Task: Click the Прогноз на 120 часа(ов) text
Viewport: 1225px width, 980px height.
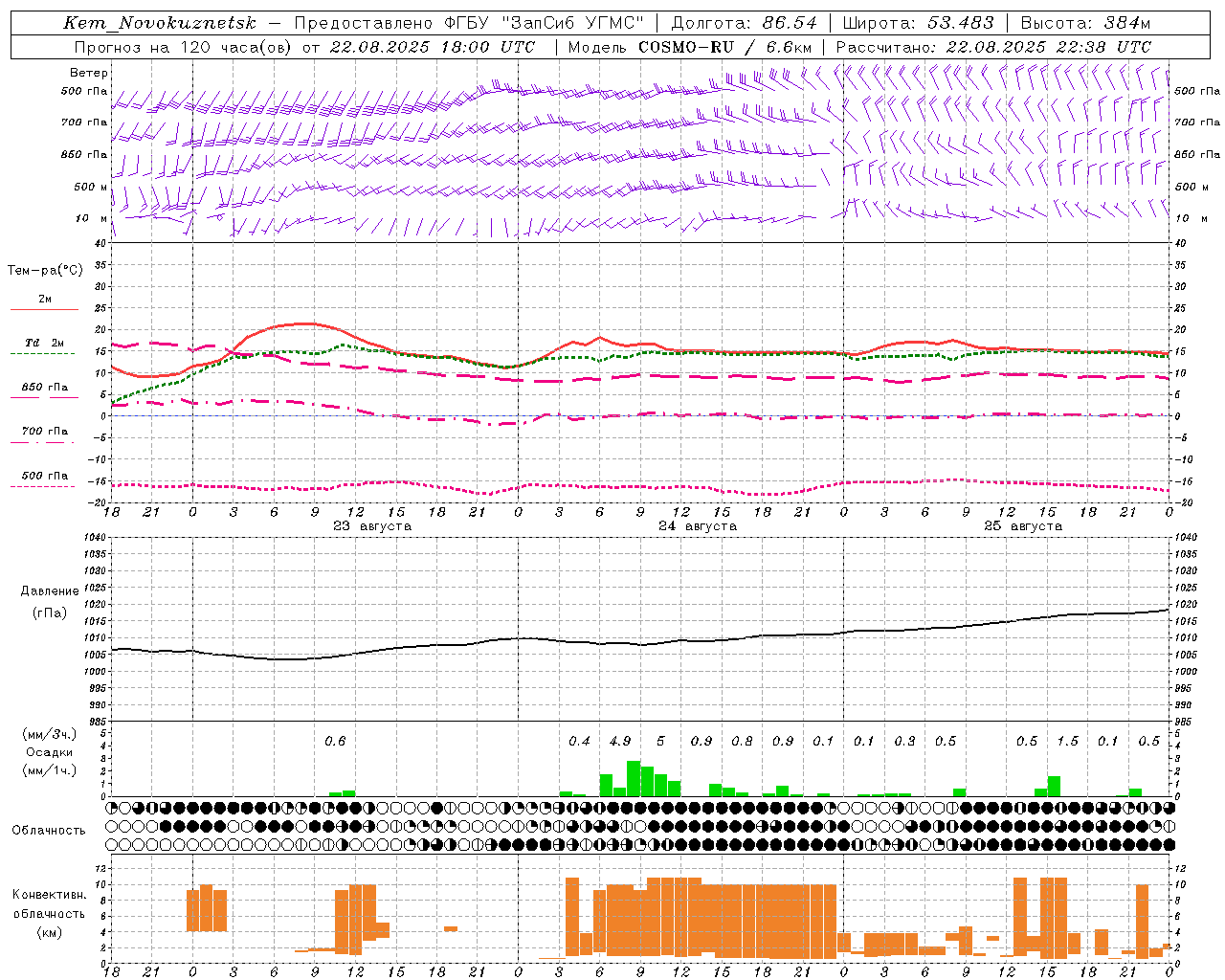Action: [x=184, y=47]
